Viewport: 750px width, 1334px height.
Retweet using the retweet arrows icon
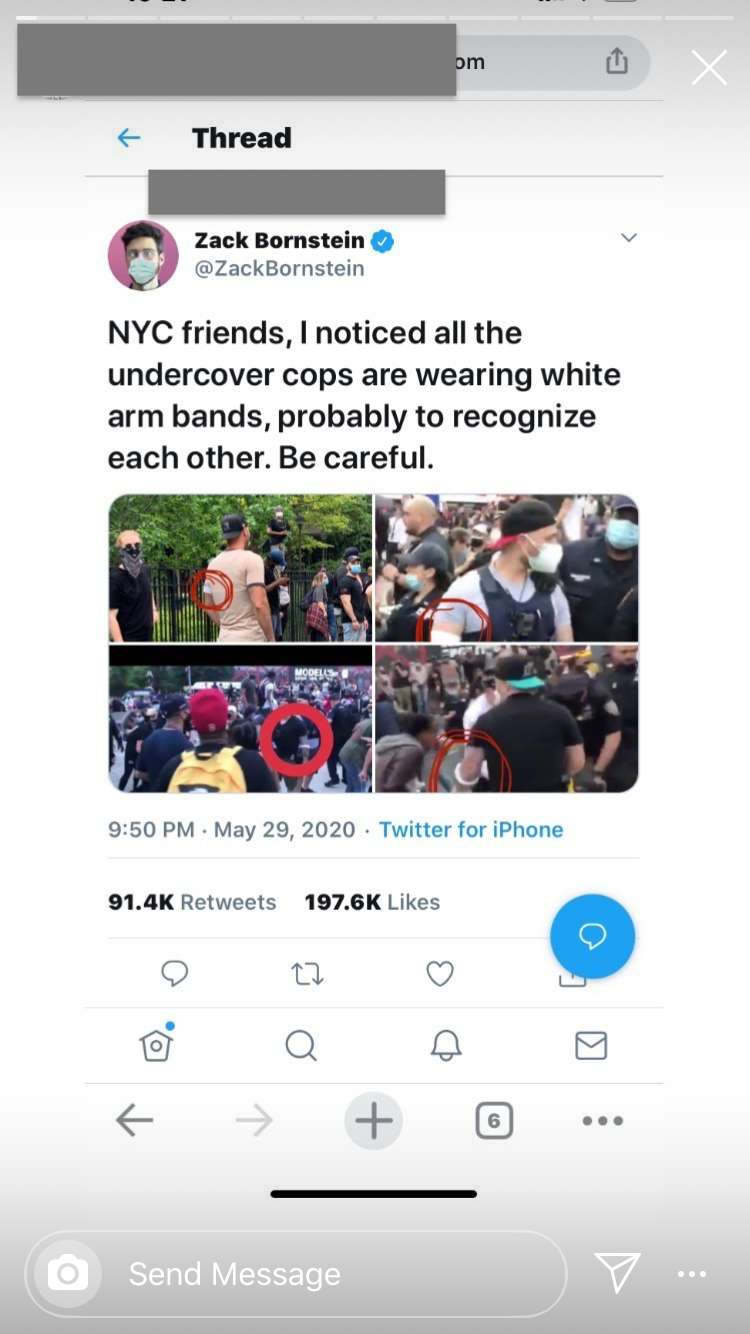(307, 973)
